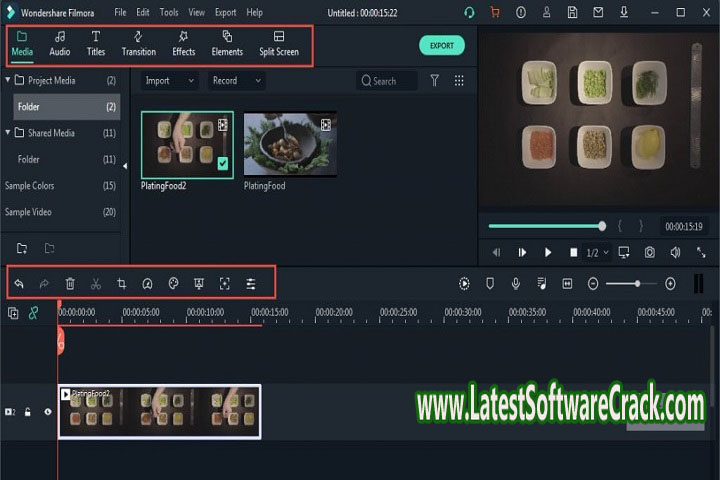Open the Import dropdown

(x=168, y=80)
